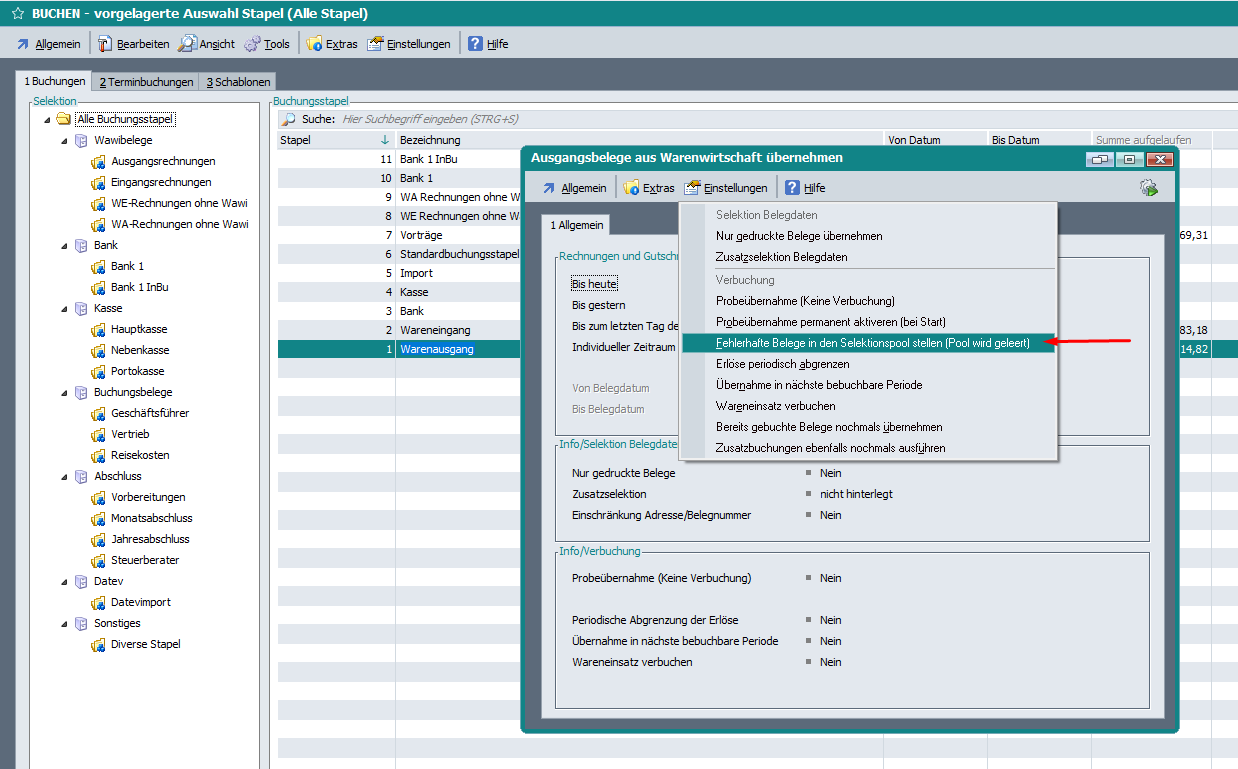The height and width of the screenshot is (769, 1238).
Task: Select Hauptkasse stack icon in tree
Action: pyautogui.click(x=98, y=330)
